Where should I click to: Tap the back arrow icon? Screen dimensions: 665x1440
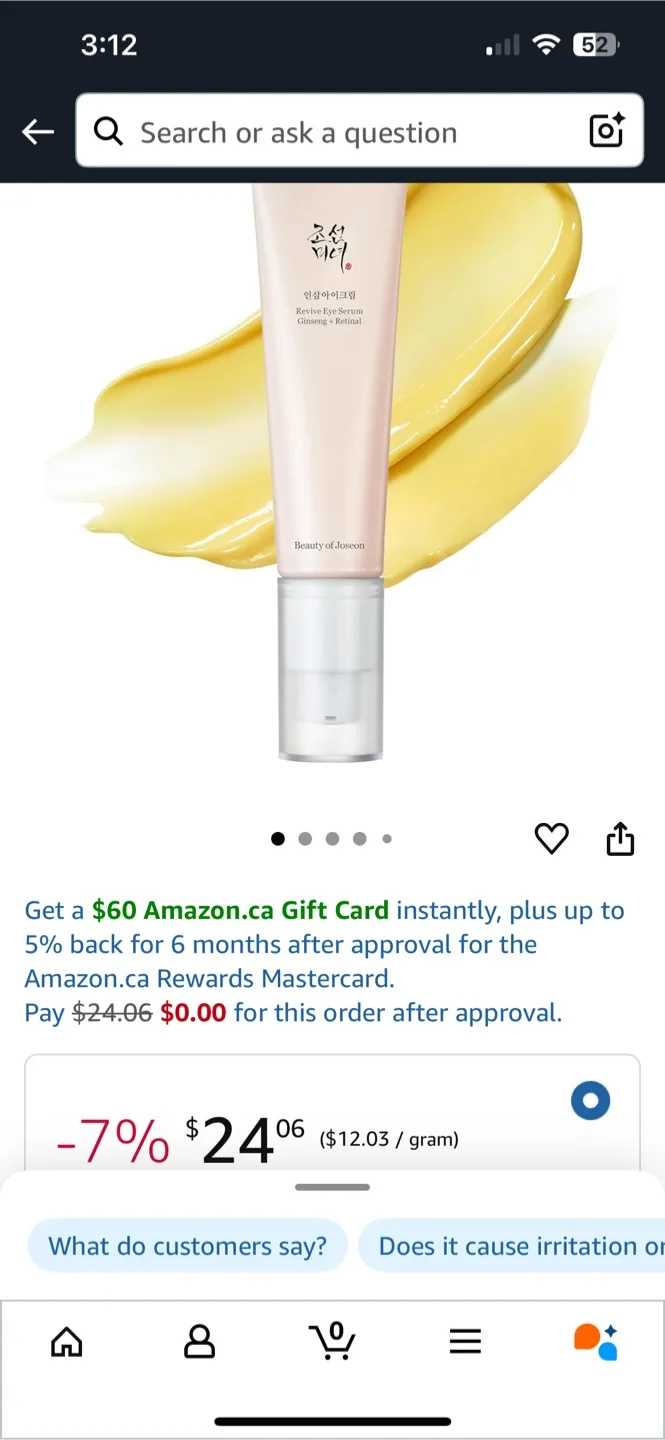[x=38, y=132]
